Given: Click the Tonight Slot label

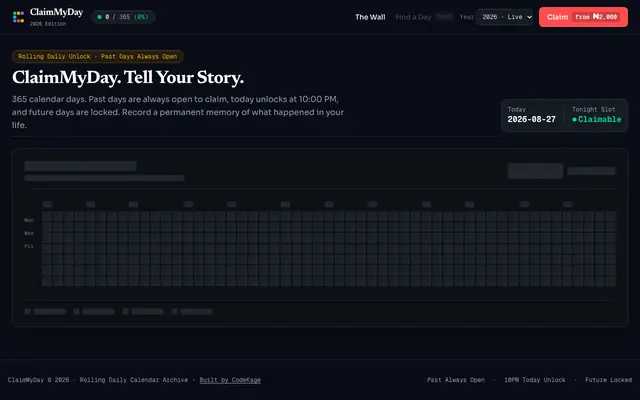Looking at the screenshot, I should (x=593, y=109).
